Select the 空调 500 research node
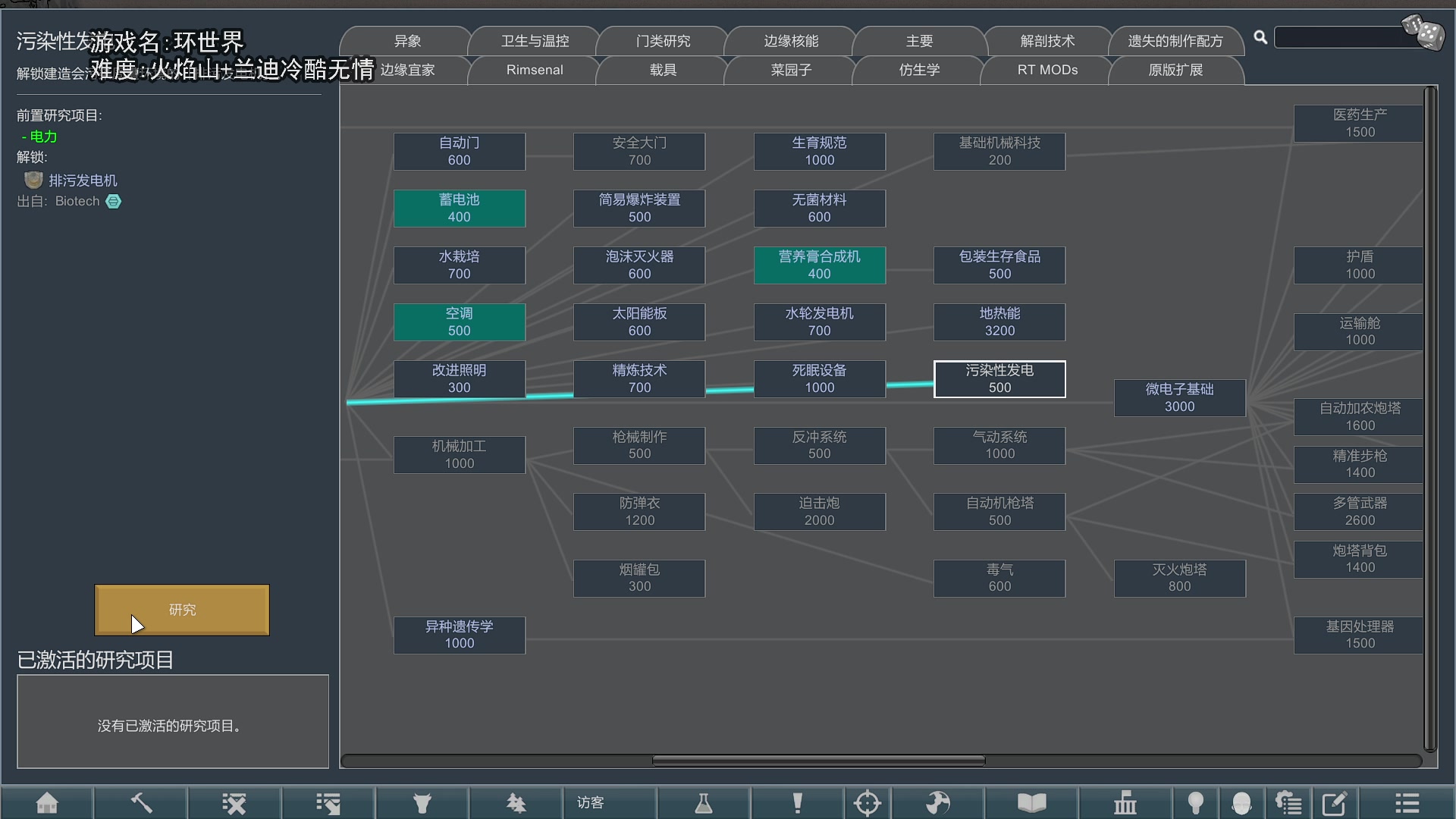The height and width of the screenshot is (819, 1456). point(459,322)
